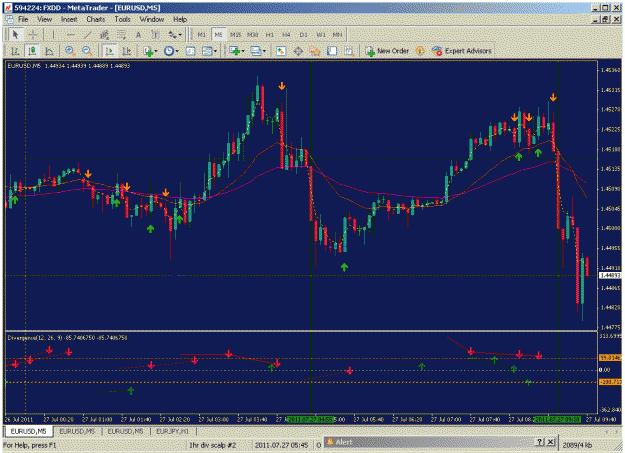Switch to the MN timeframe
Image resolution: width=625 pixels, height=453 pixels.
pyautogui.click(x=338, y=35)
